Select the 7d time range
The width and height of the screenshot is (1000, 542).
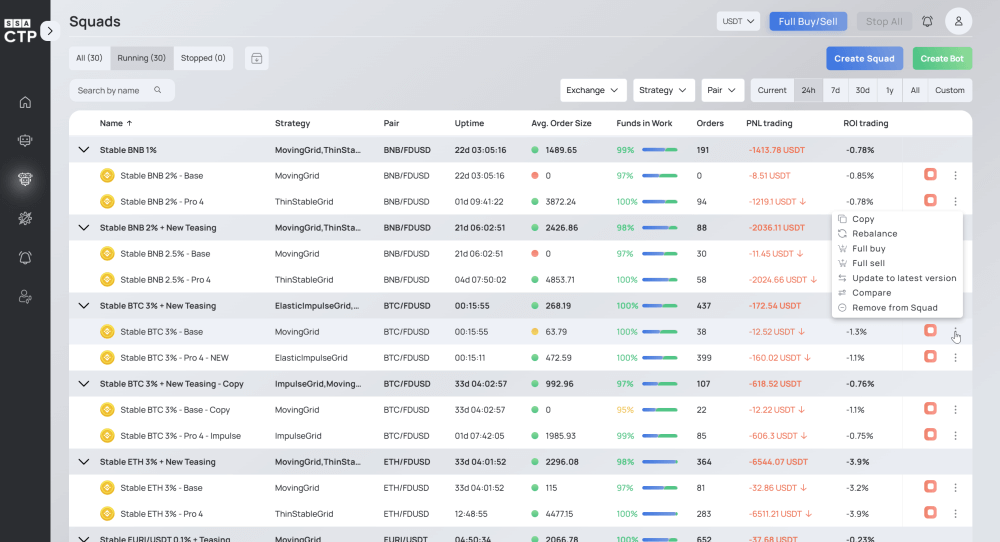(835, 90)
